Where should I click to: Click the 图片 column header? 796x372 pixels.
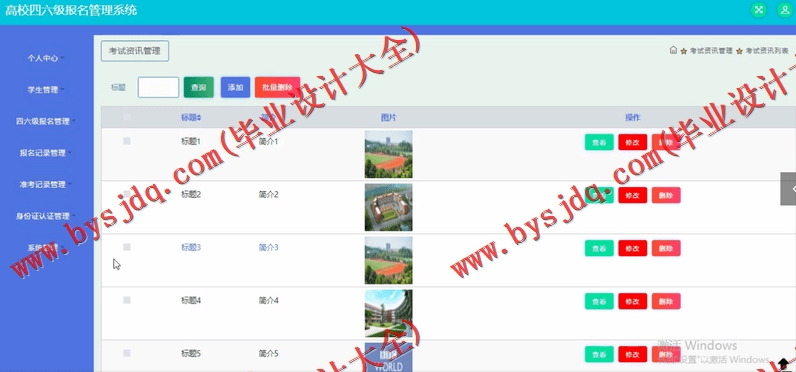(388, 118)
